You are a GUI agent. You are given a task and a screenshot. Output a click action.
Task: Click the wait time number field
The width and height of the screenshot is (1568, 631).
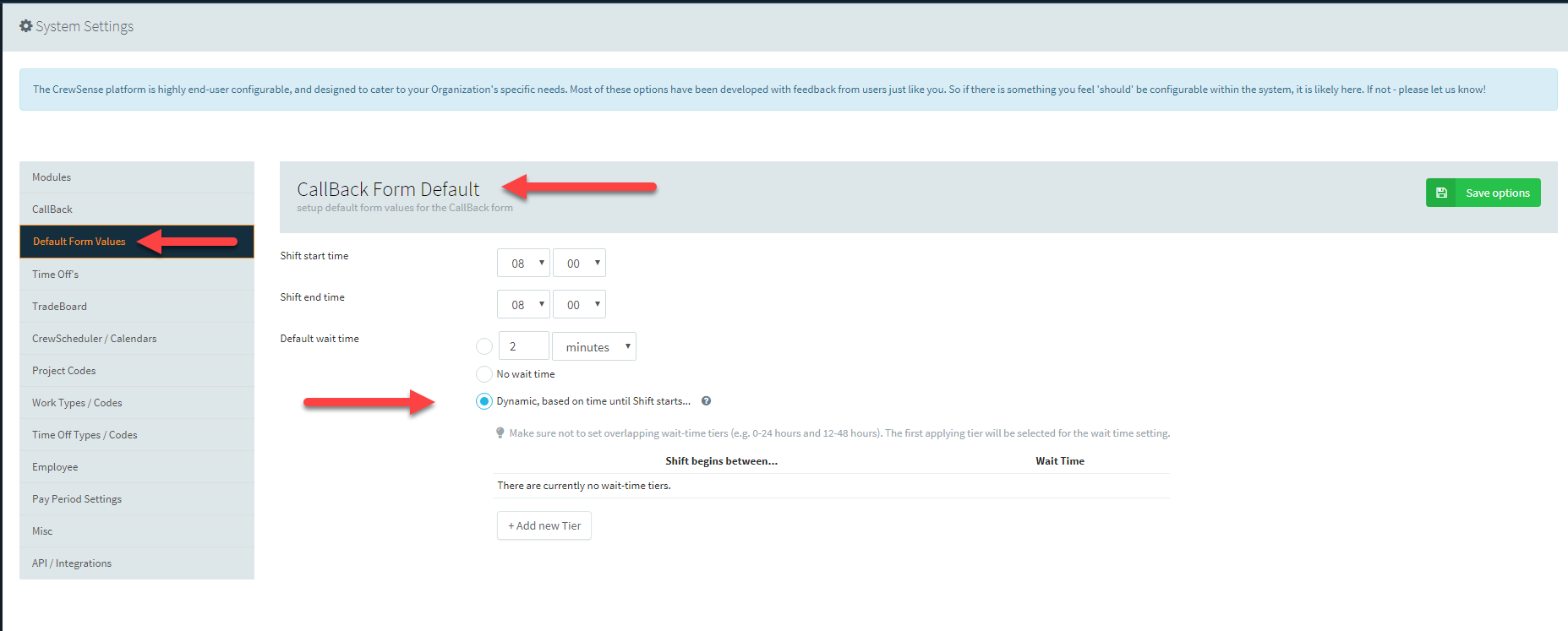(523, 346)
